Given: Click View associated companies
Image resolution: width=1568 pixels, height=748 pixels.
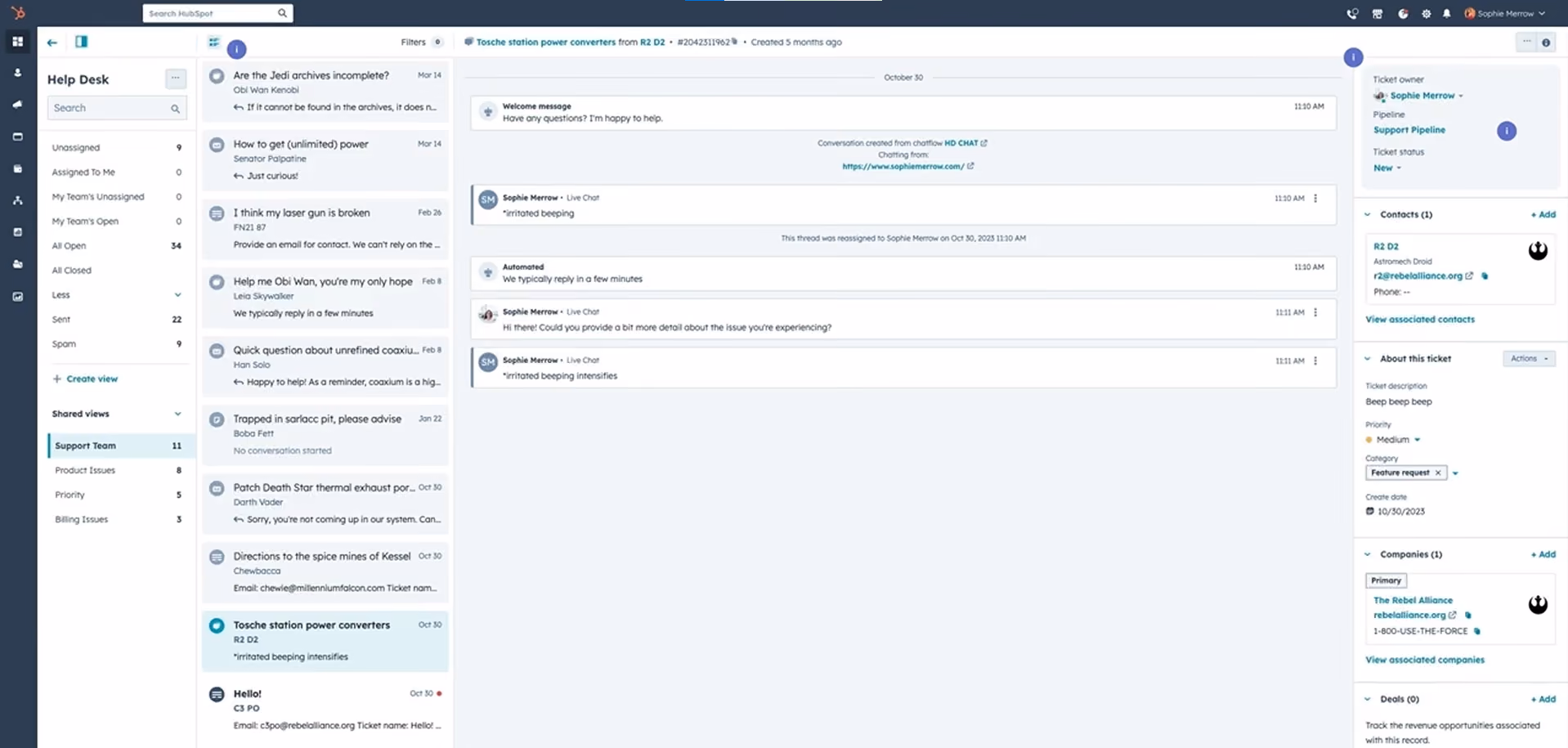Looking at the screenshot, I should point(1425,660).
